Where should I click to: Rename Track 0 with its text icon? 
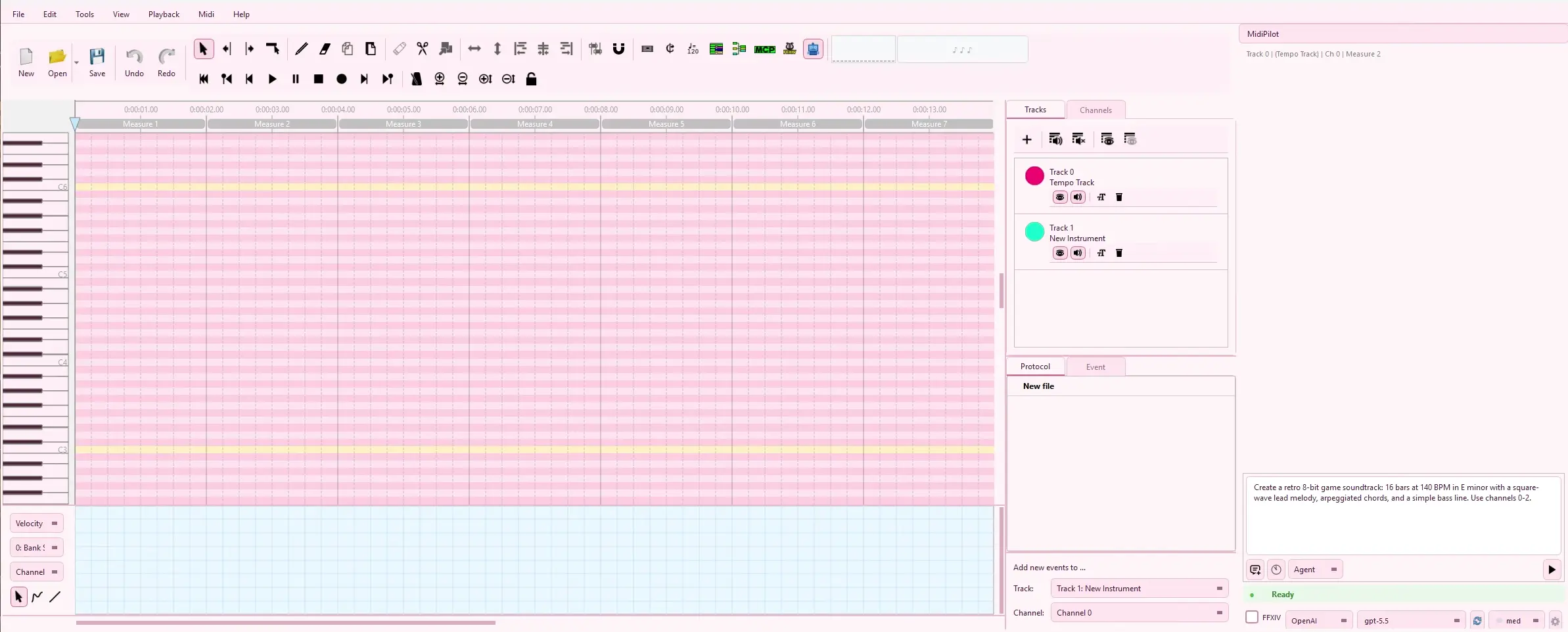coord(1101,197)
